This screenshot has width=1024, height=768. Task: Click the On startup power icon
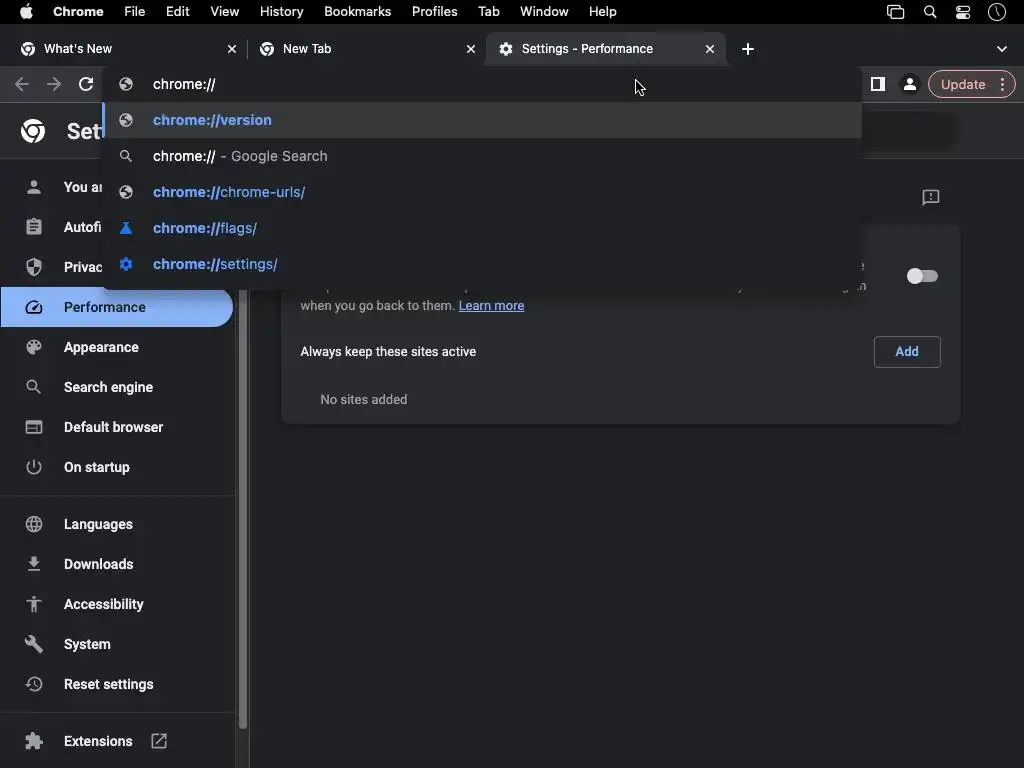[34, 467]
